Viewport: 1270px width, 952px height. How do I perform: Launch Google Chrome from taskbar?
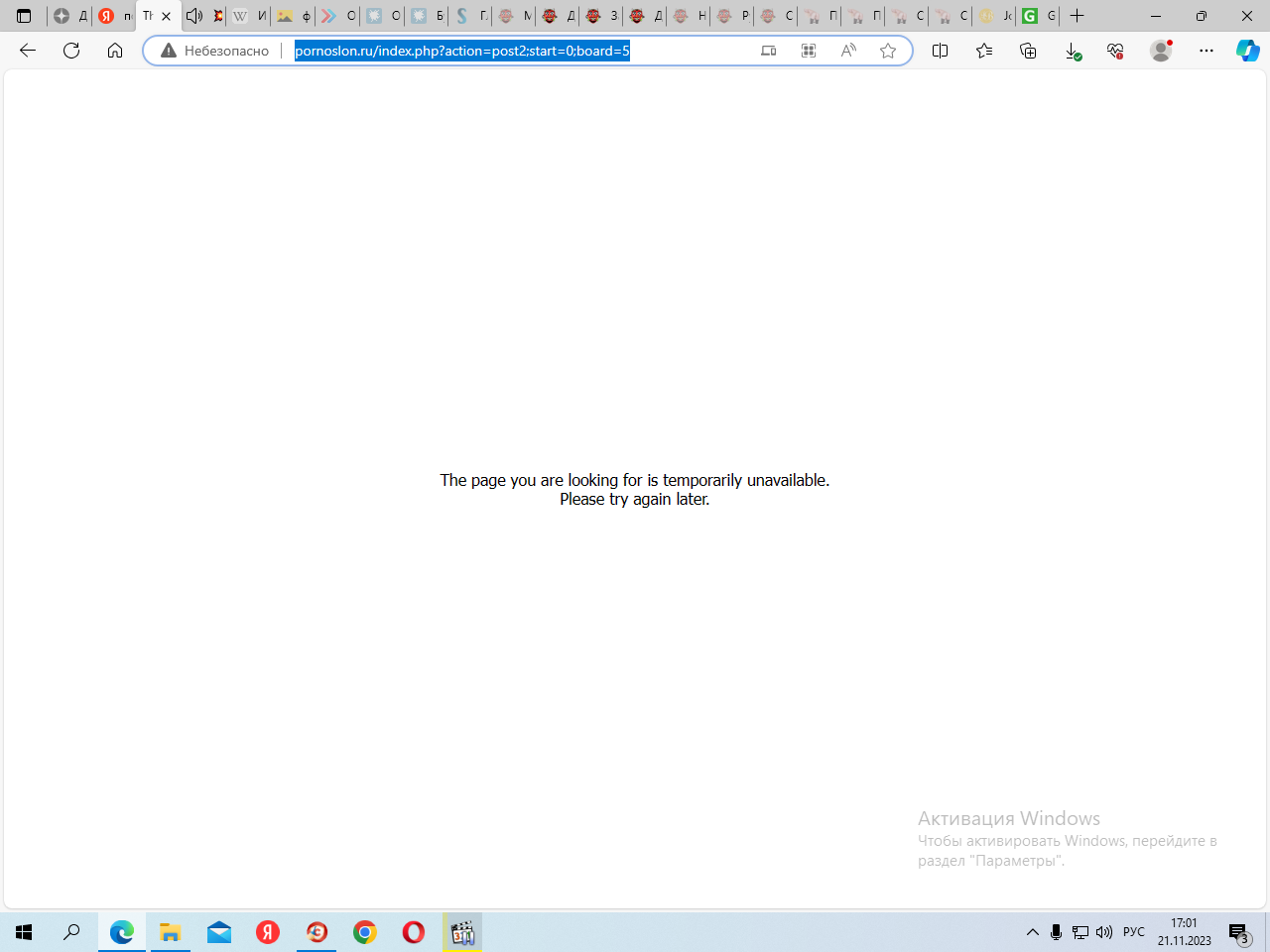pyautogui.click(x=365, y=932)
